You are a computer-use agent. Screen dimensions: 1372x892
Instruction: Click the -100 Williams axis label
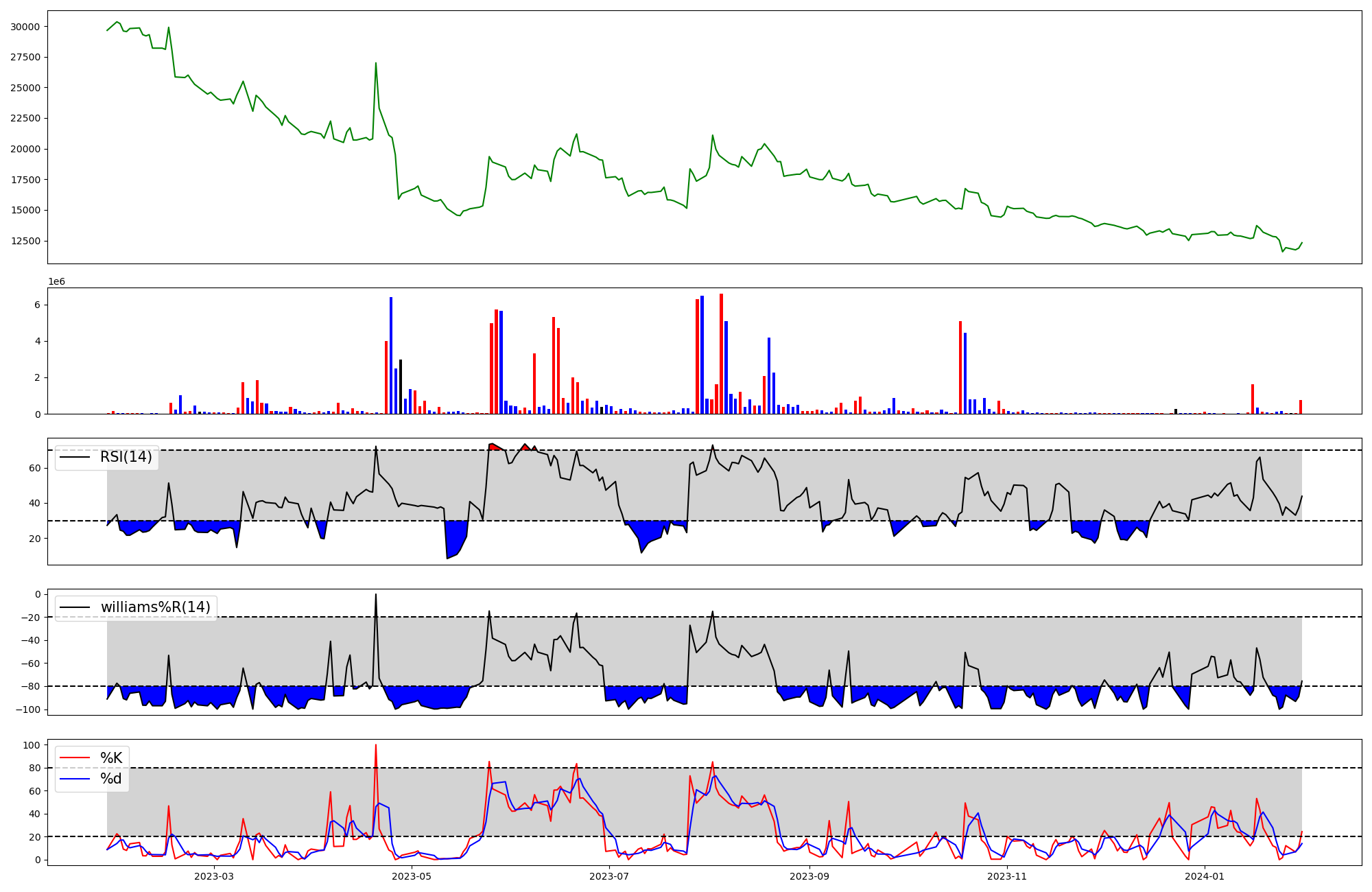coord(29,709)
